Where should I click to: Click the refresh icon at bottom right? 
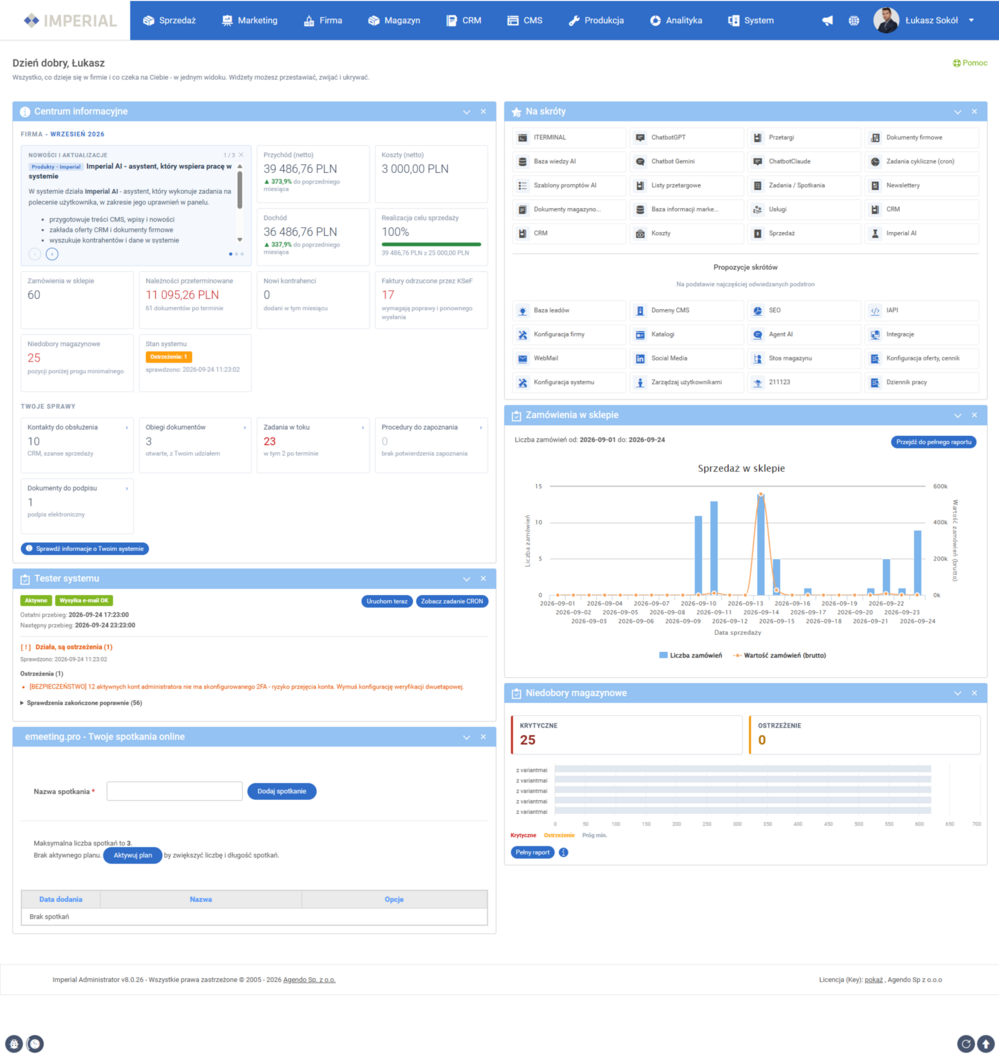coord(965,1044)
